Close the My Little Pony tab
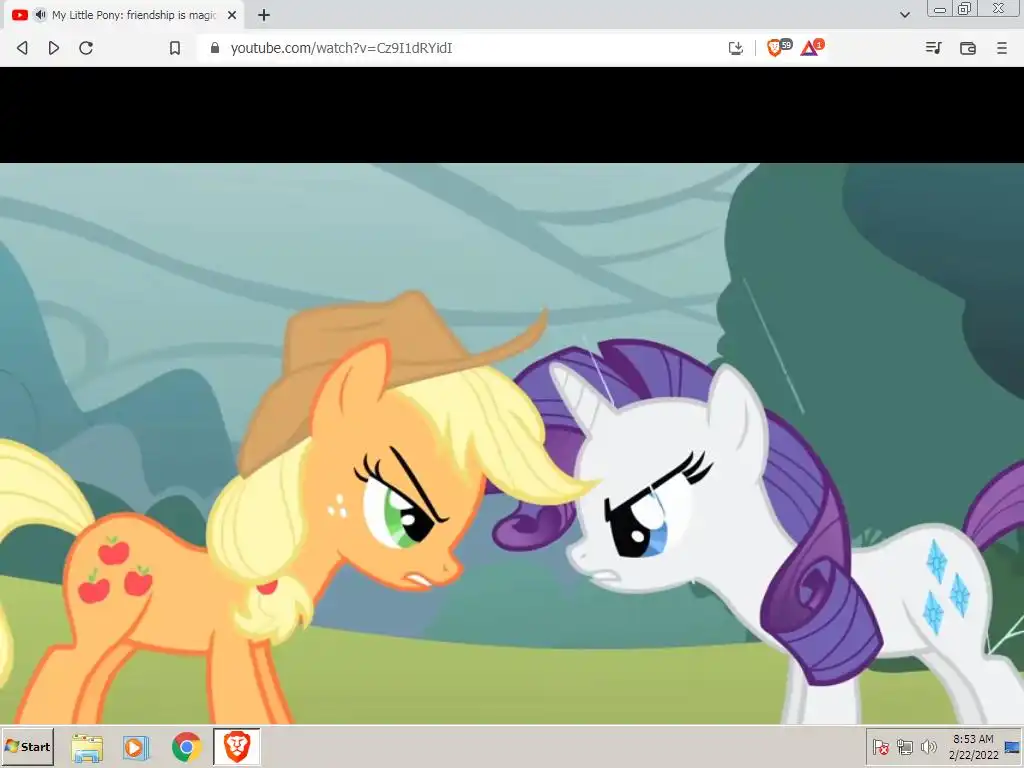The image size is (1024, 768). tap(232, 14)
